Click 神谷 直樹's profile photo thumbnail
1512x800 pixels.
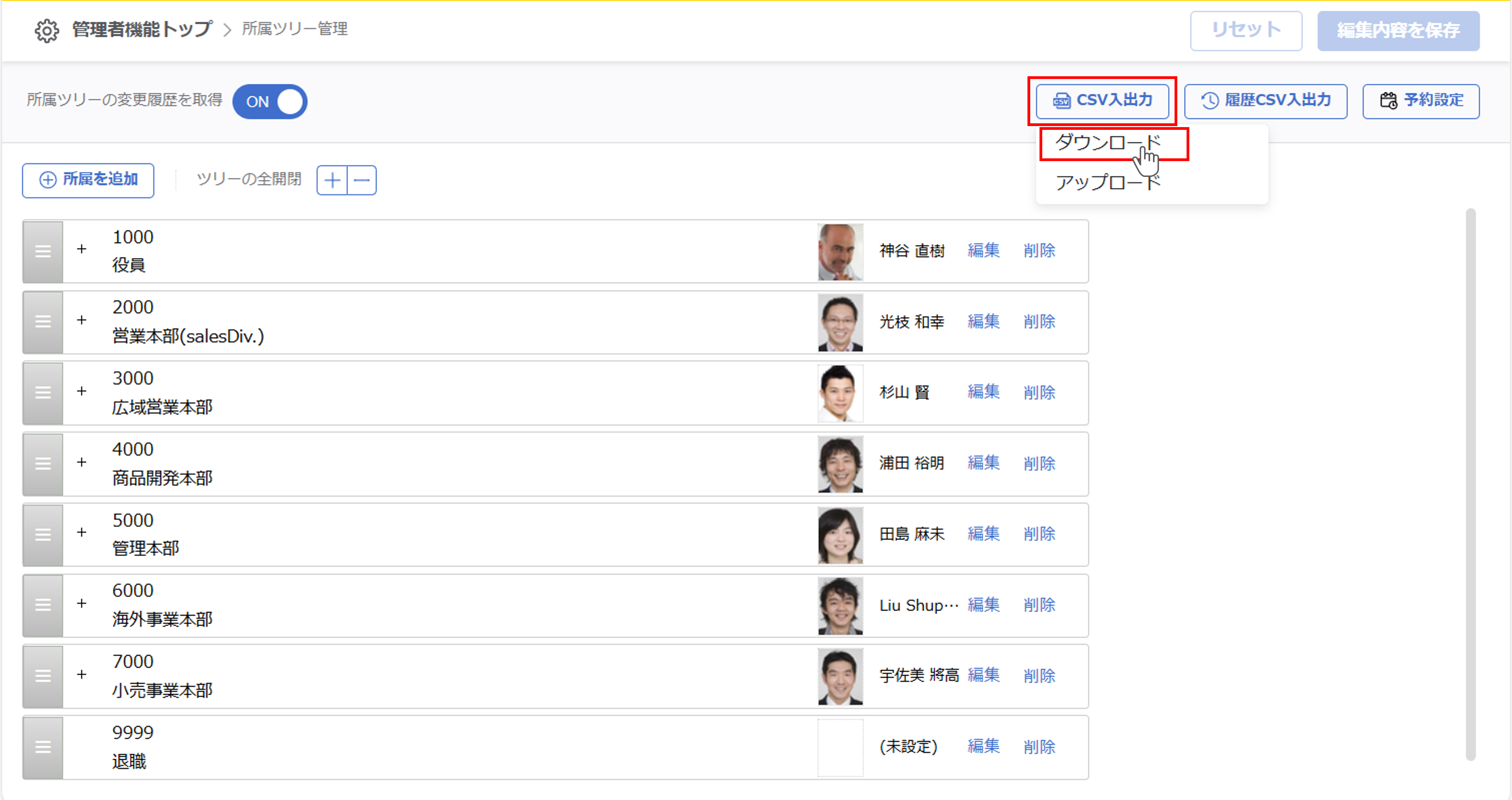(x=840, y=252)
